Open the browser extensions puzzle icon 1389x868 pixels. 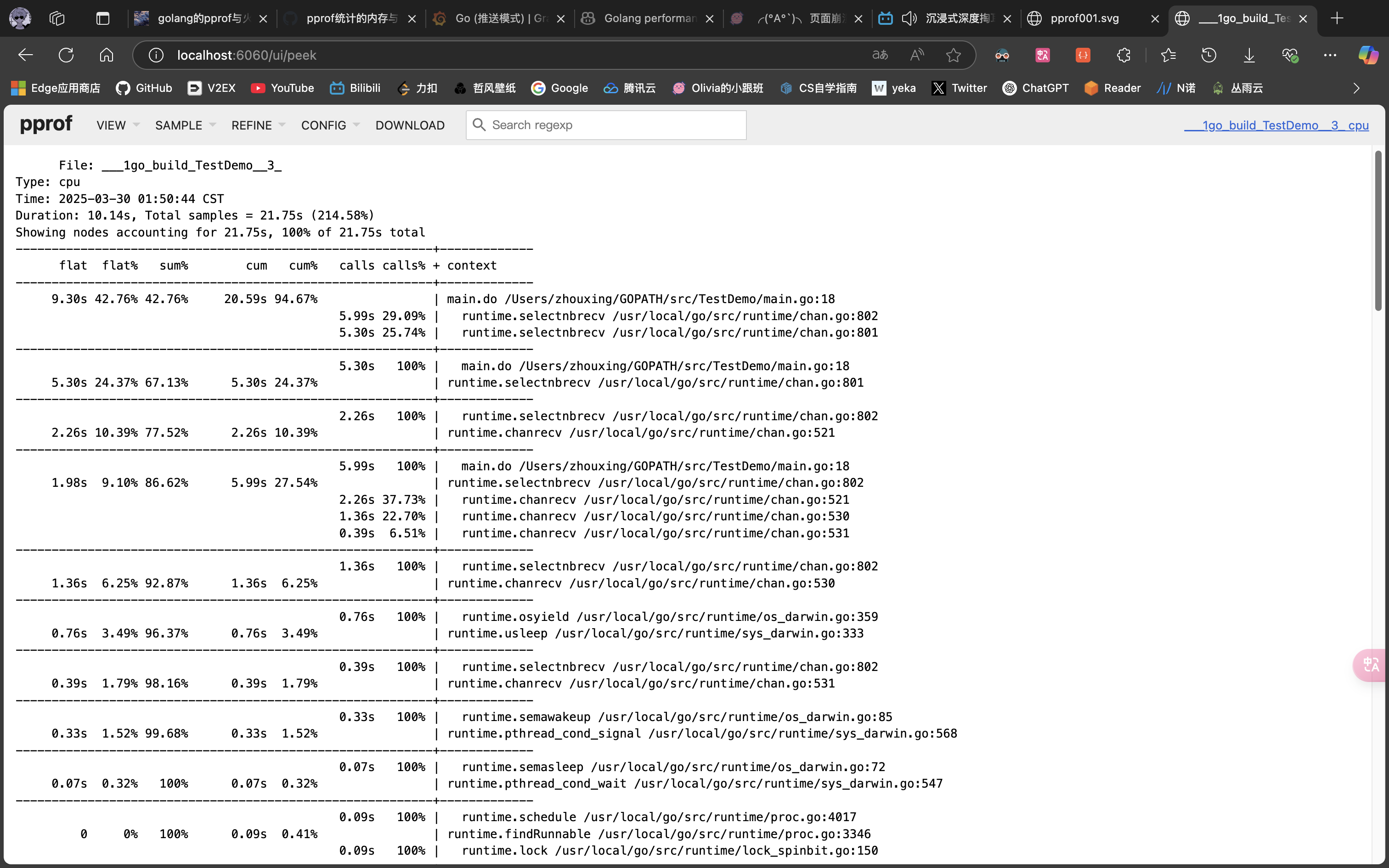[1123, 55]
